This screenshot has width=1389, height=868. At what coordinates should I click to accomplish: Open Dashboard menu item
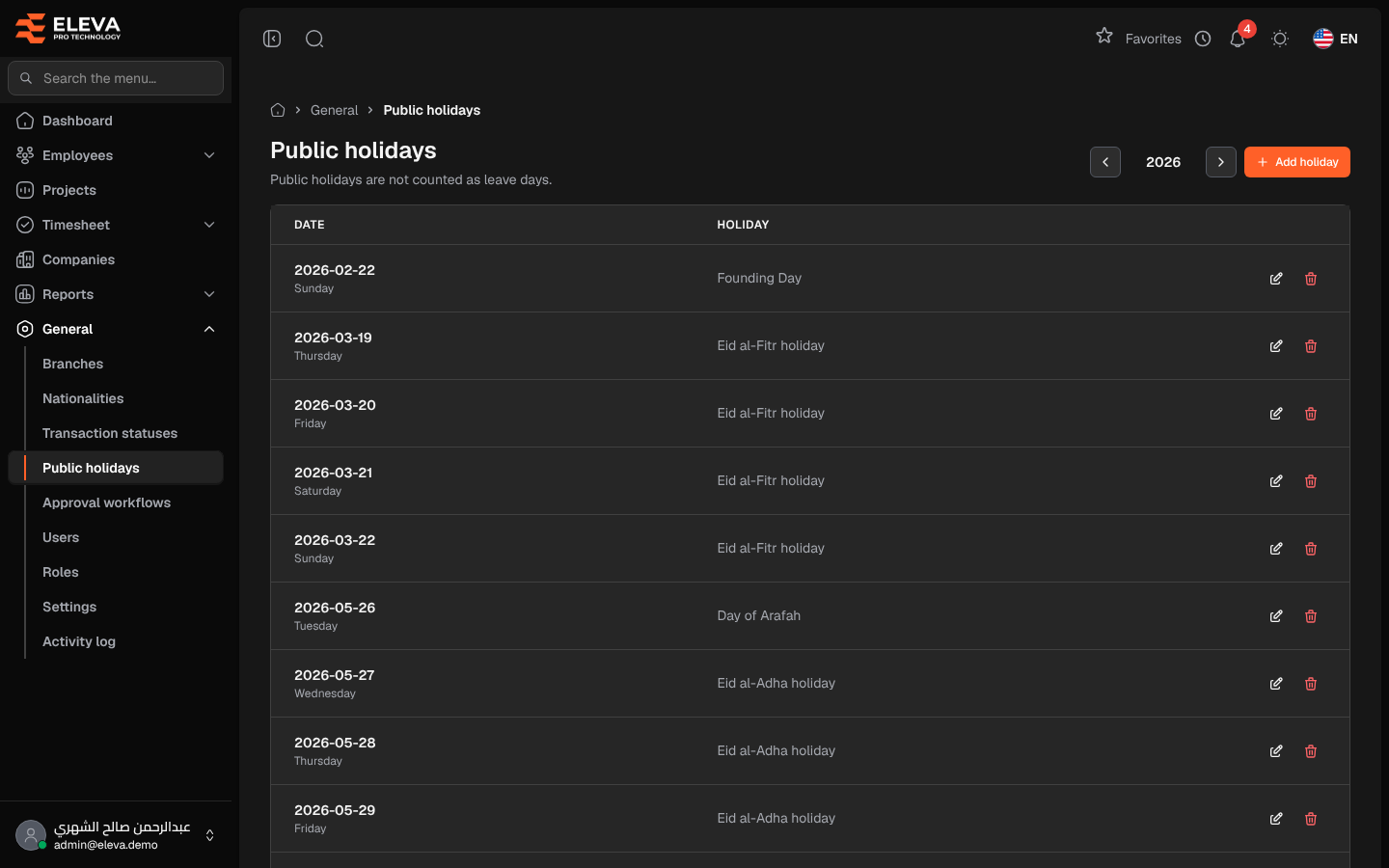point(116,121)
